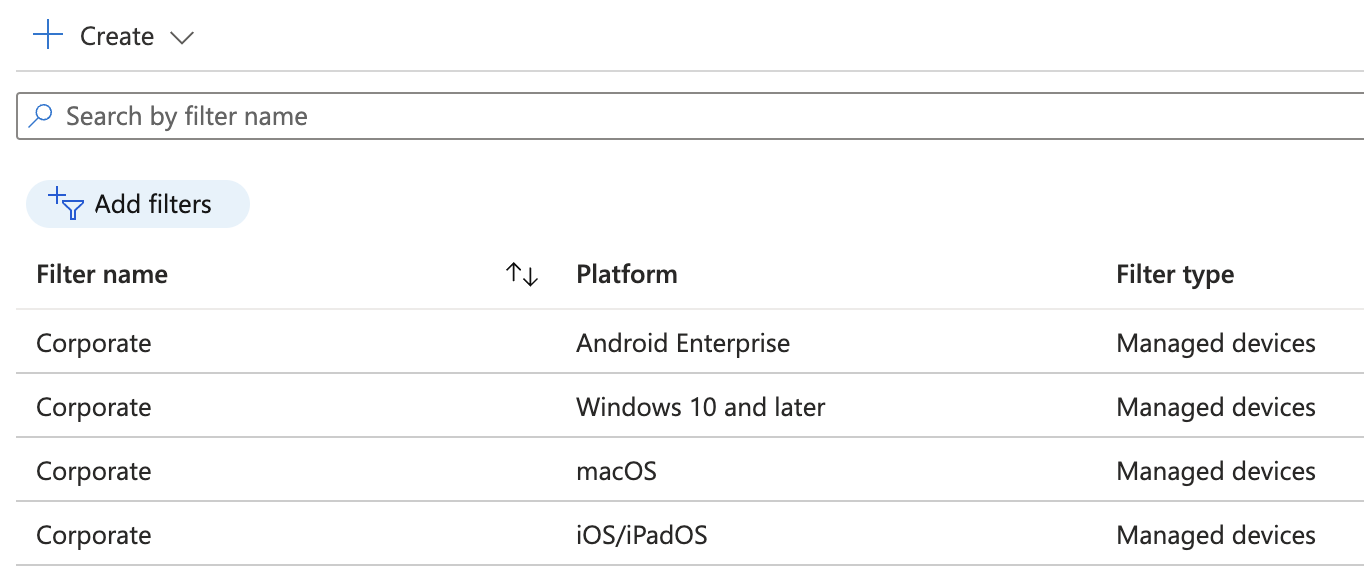
Task: Click the plus icon beside Create
Action: [47, 36]
